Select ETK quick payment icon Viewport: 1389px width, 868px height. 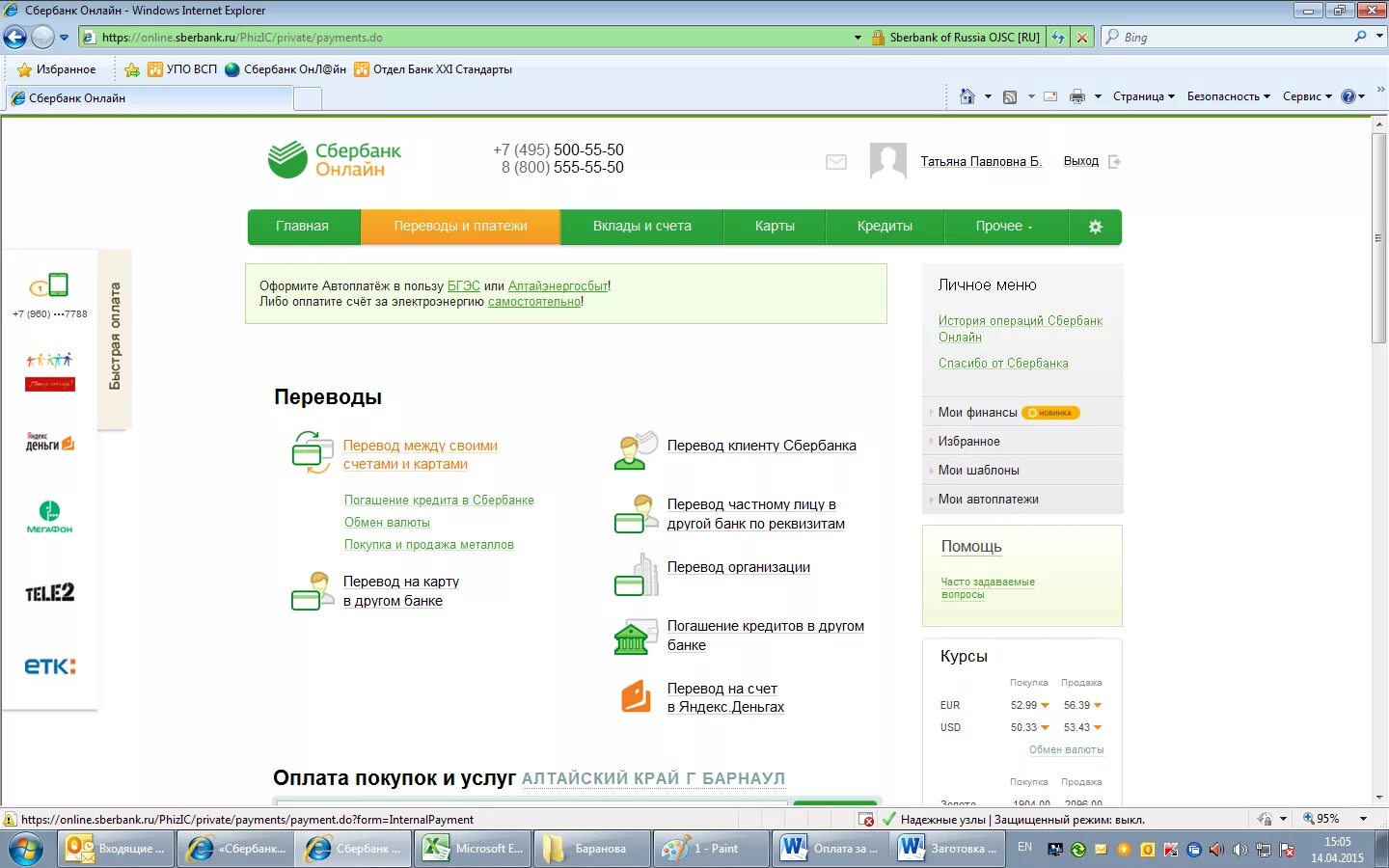[x=49, y=666]
